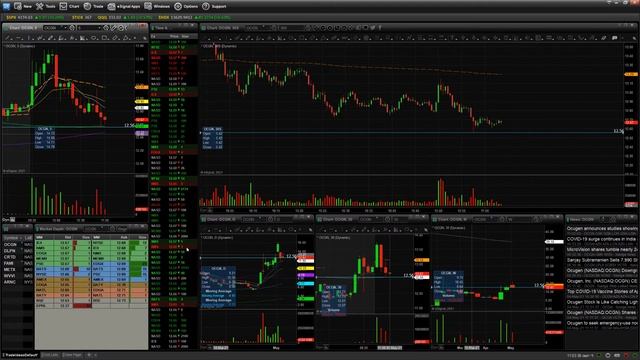Click $SPX quote in ticker bar
640x360 pixels.
click(x=35, y=18)
